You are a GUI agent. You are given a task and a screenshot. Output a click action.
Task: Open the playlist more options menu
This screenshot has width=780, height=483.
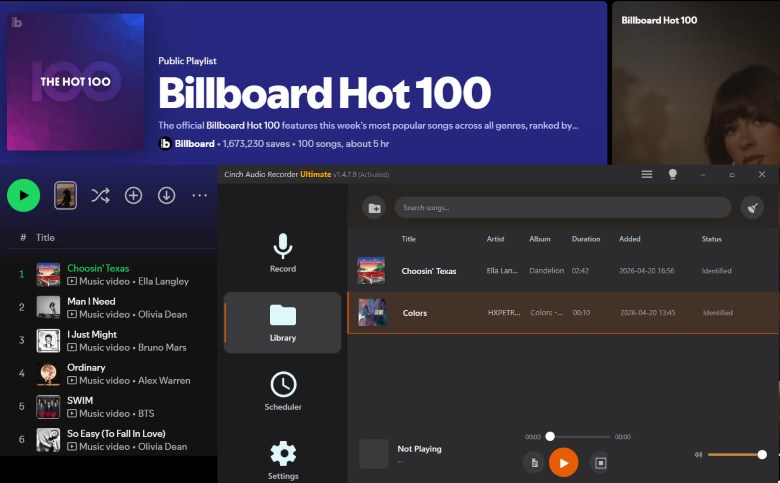pos(199,195)
